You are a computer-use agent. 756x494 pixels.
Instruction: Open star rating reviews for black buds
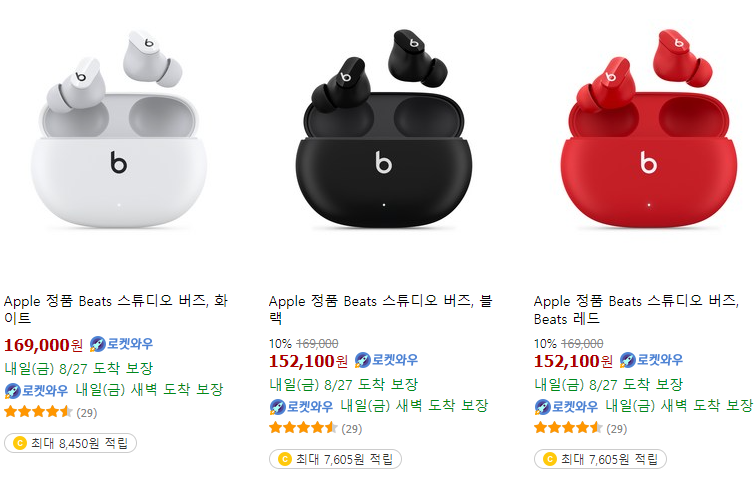click(316, 428)
